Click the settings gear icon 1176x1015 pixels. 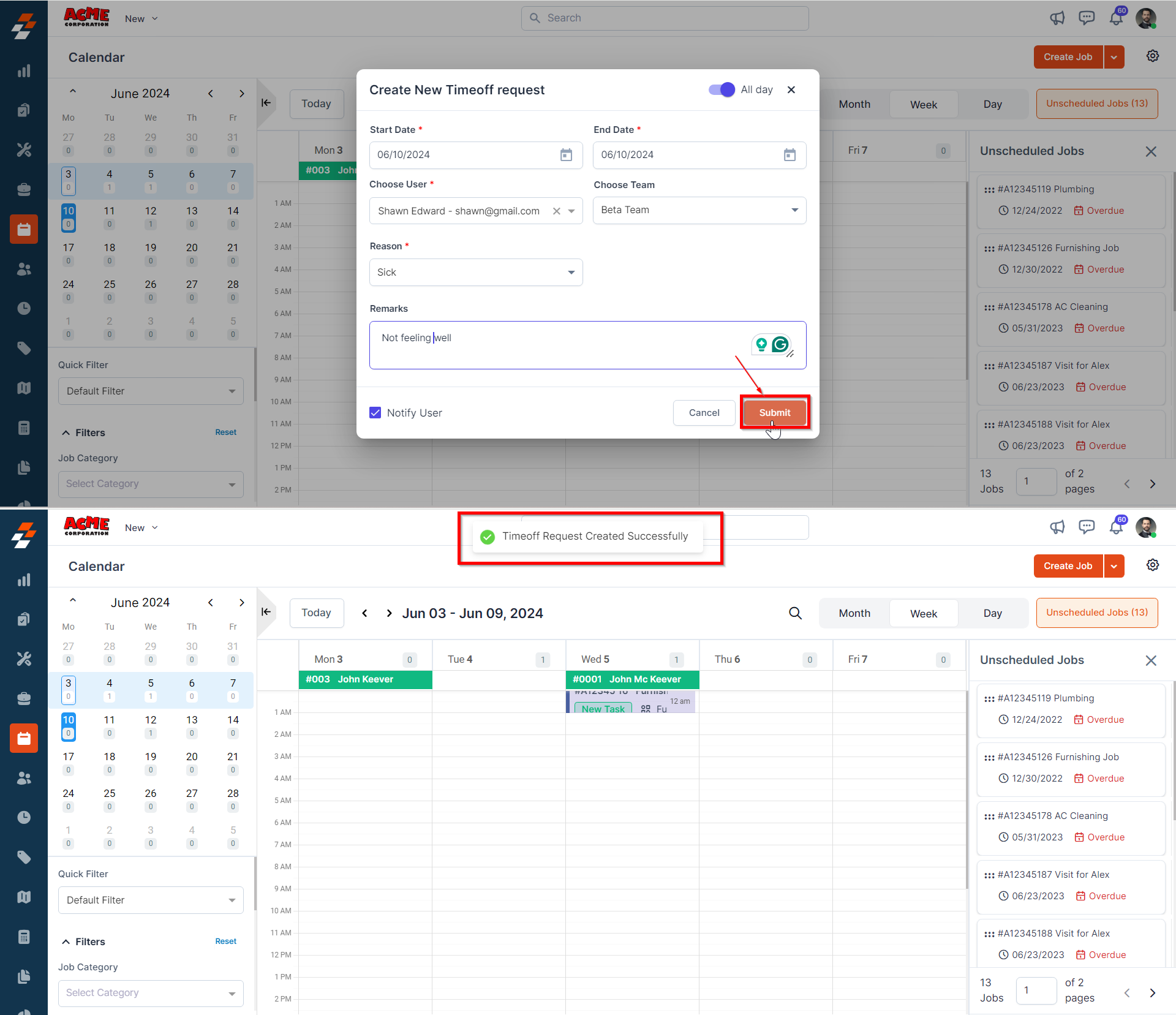(1152, 565)
